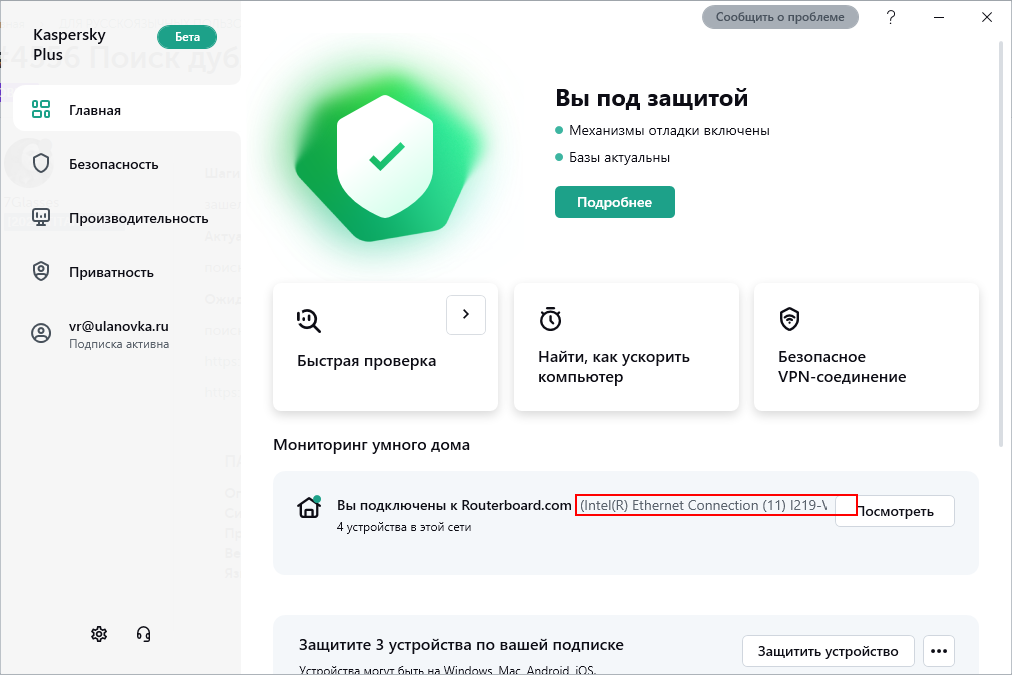Click the smart home house icon
Viewport: 1012px width, 675px height.
pyautogui.click(x=309, y=507)
